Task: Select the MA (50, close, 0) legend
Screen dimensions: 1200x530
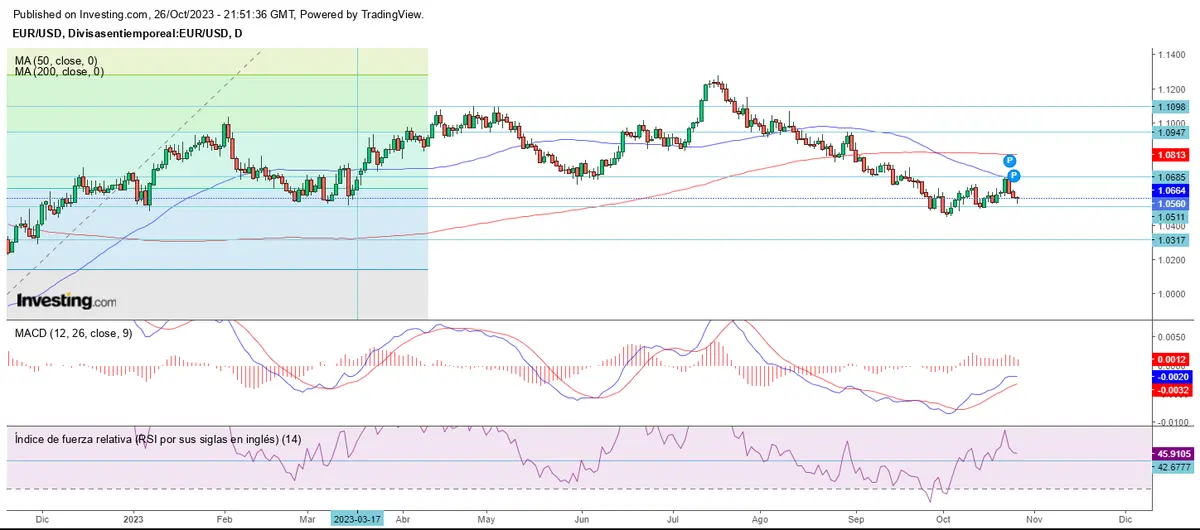Action: coord(56,61)
